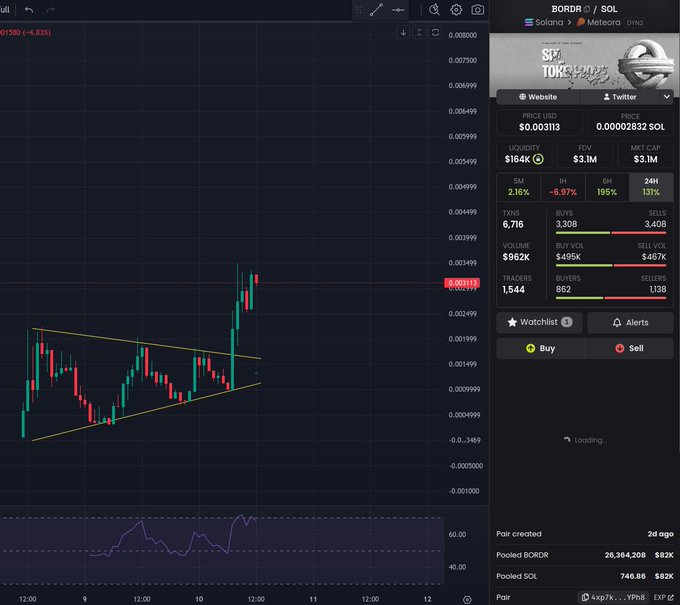
Task: Click the Solana chain logo
Action: click(529, 22)
